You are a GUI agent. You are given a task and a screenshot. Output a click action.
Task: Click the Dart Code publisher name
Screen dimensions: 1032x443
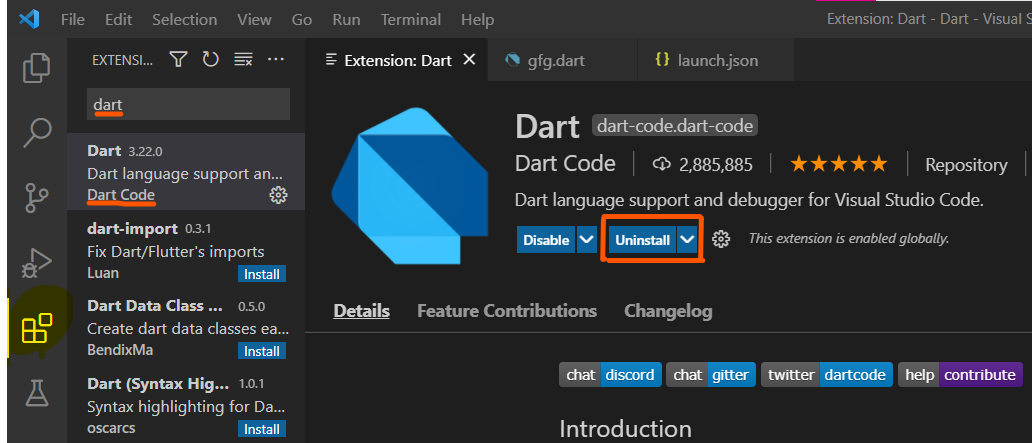coord(565,163)
